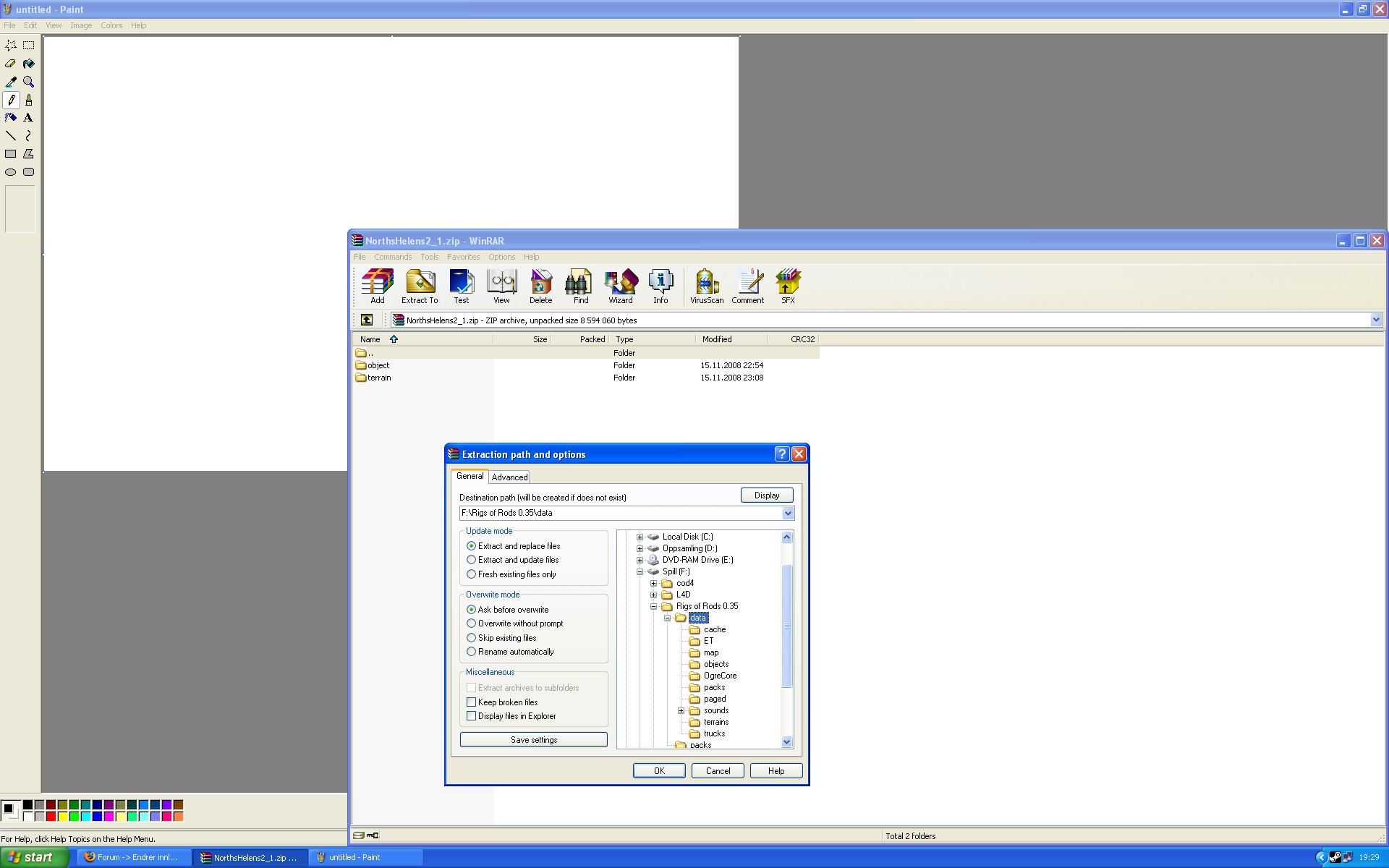The width and height of the screenshot is (1389, 868).
Task: Open the Find binoculars icon
Action: point(581,286)
